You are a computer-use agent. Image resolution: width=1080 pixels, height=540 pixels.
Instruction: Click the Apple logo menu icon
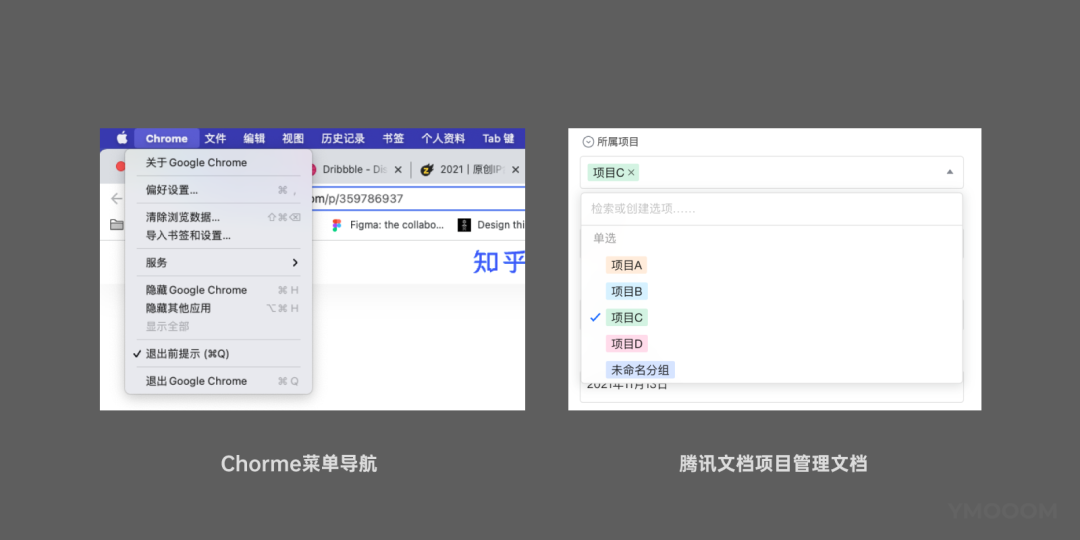tap(122, 138)
